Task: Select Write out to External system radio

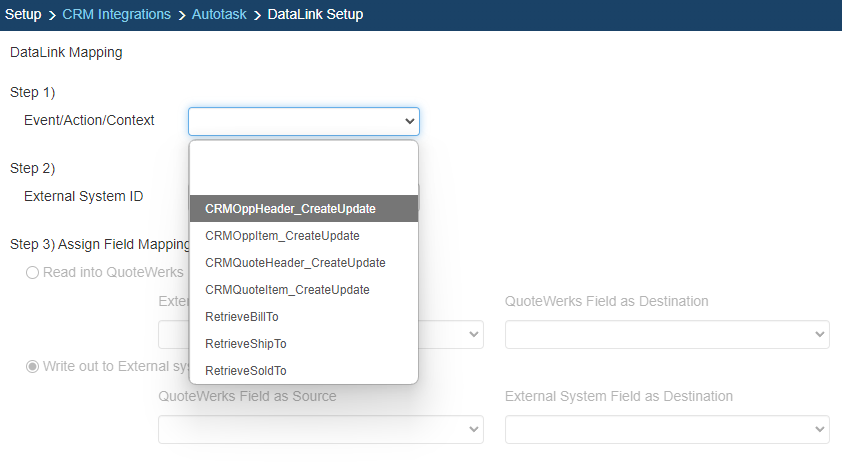Action: [33, 366]
